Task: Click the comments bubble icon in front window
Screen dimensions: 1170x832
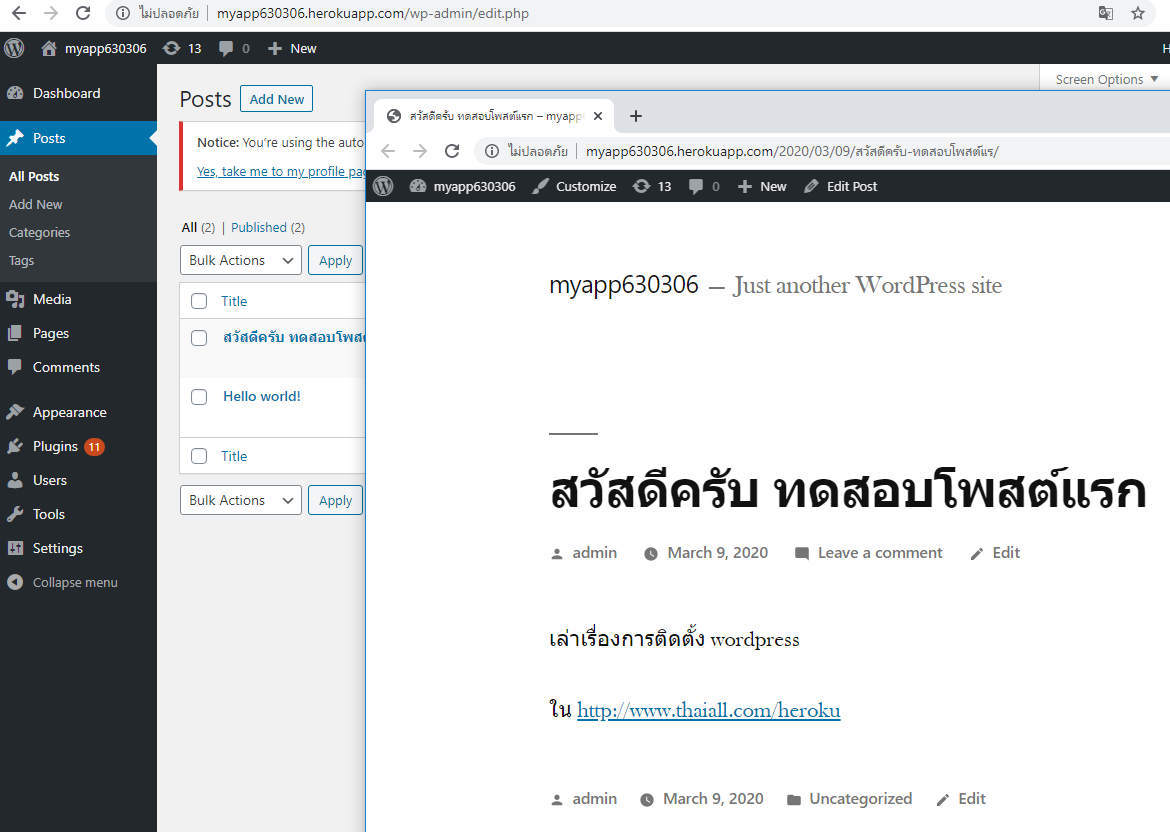Action: (x=696, y=186)
